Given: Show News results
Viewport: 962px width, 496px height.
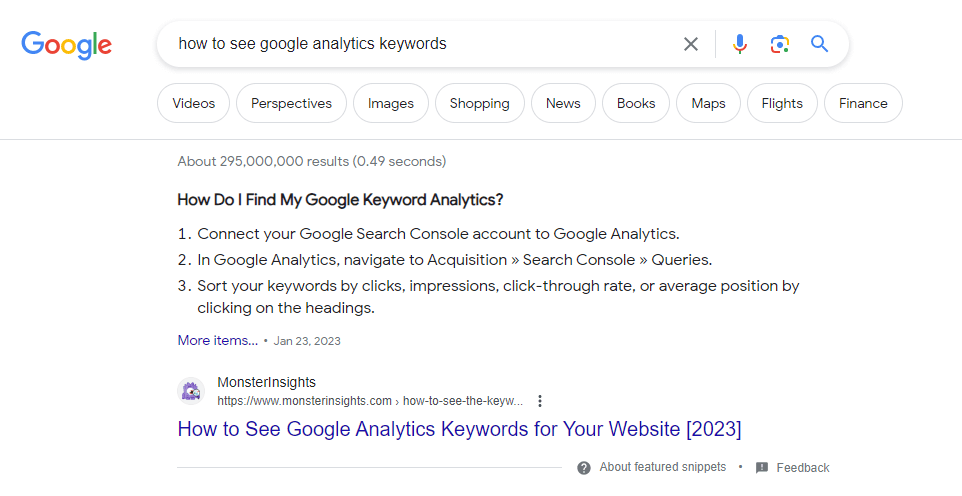Looking at the screenshot, I should click(x=563, y=103).
